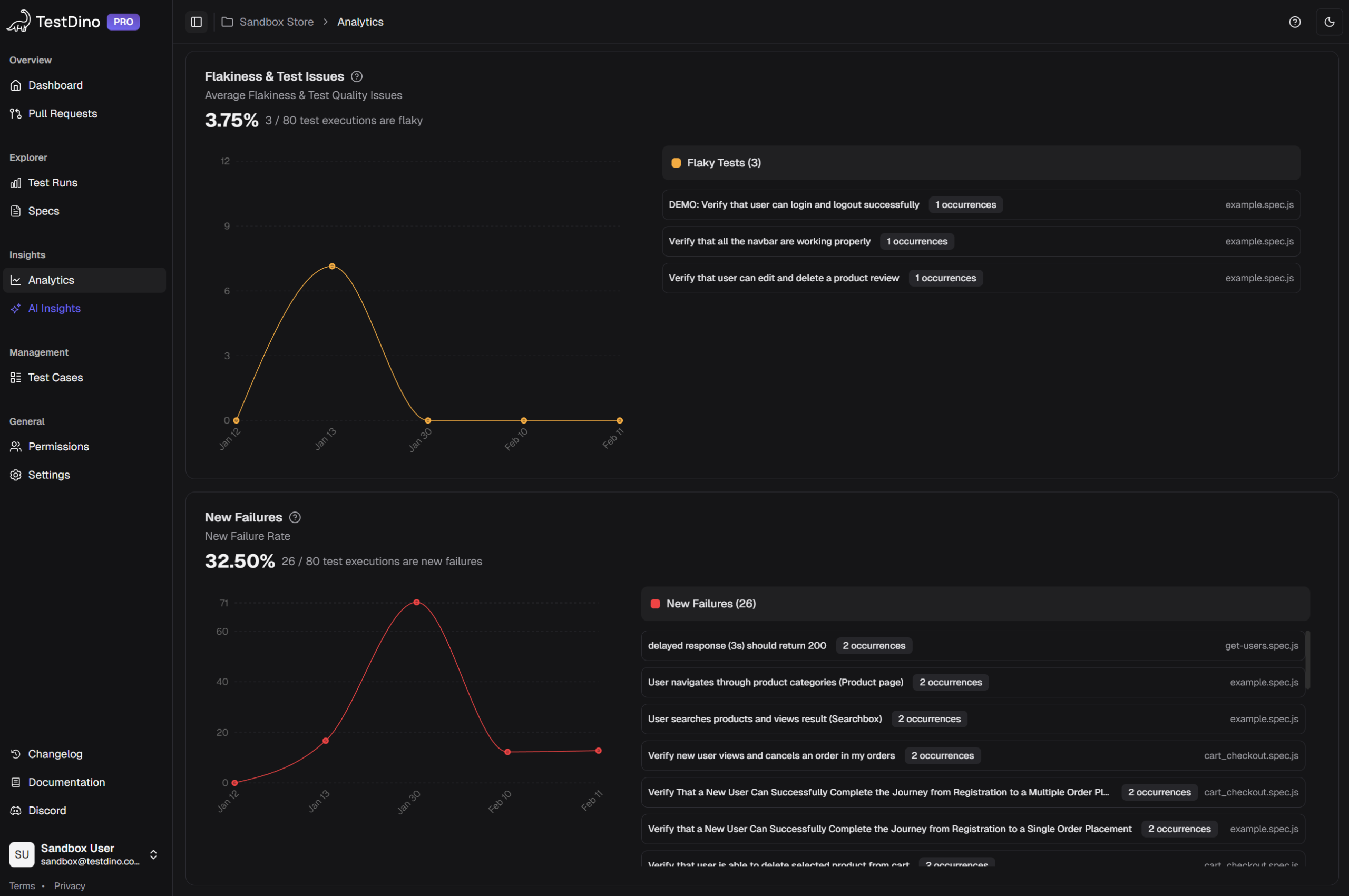Open the Privacy link in footer
Image resolution: width=1349 pixels, height=896 pixels.
coord(69,885)
